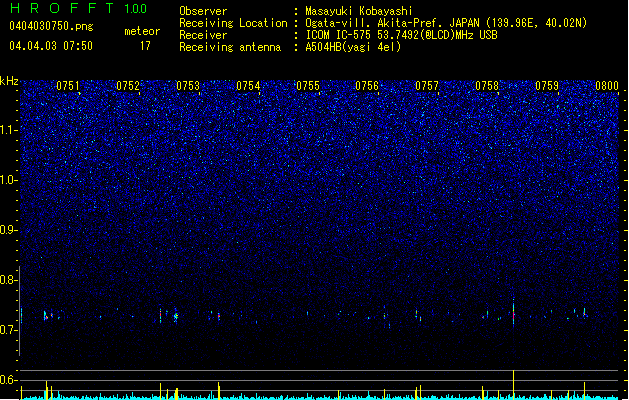
Task: Click the 1.0 kHz axis label
Action: click(9, 180)
